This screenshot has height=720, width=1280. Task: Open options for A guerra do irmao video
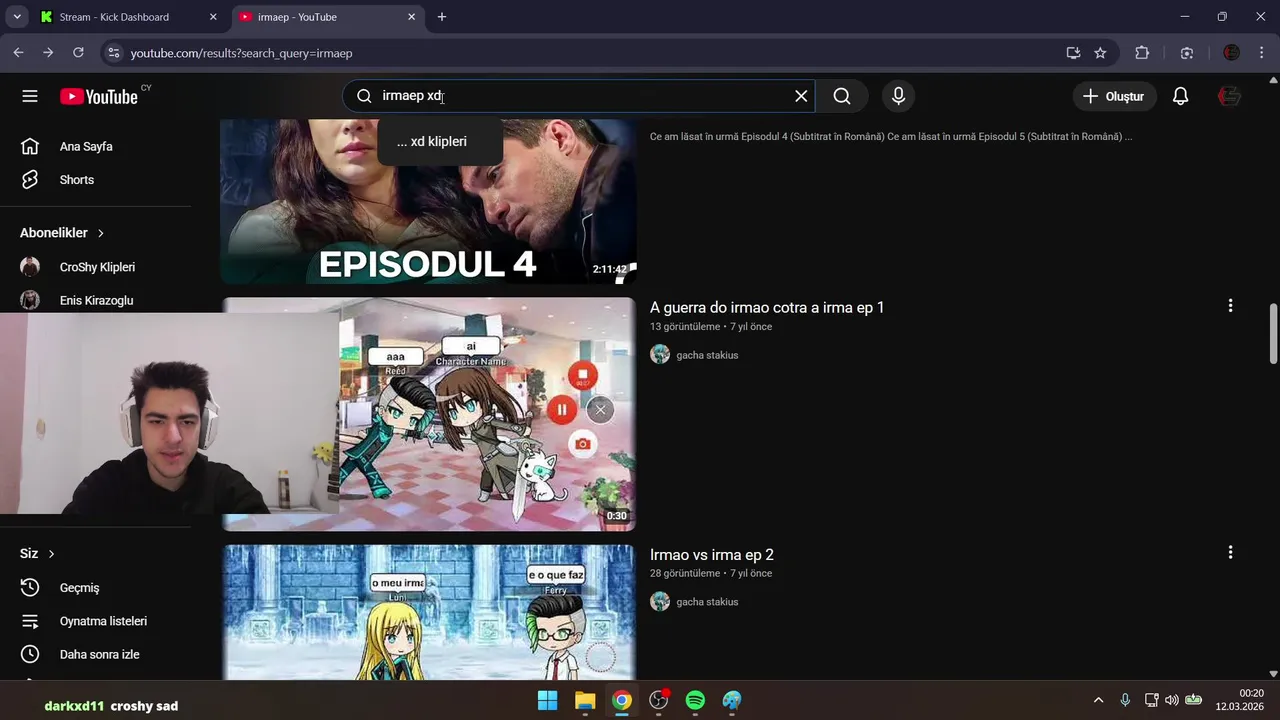1230,306
